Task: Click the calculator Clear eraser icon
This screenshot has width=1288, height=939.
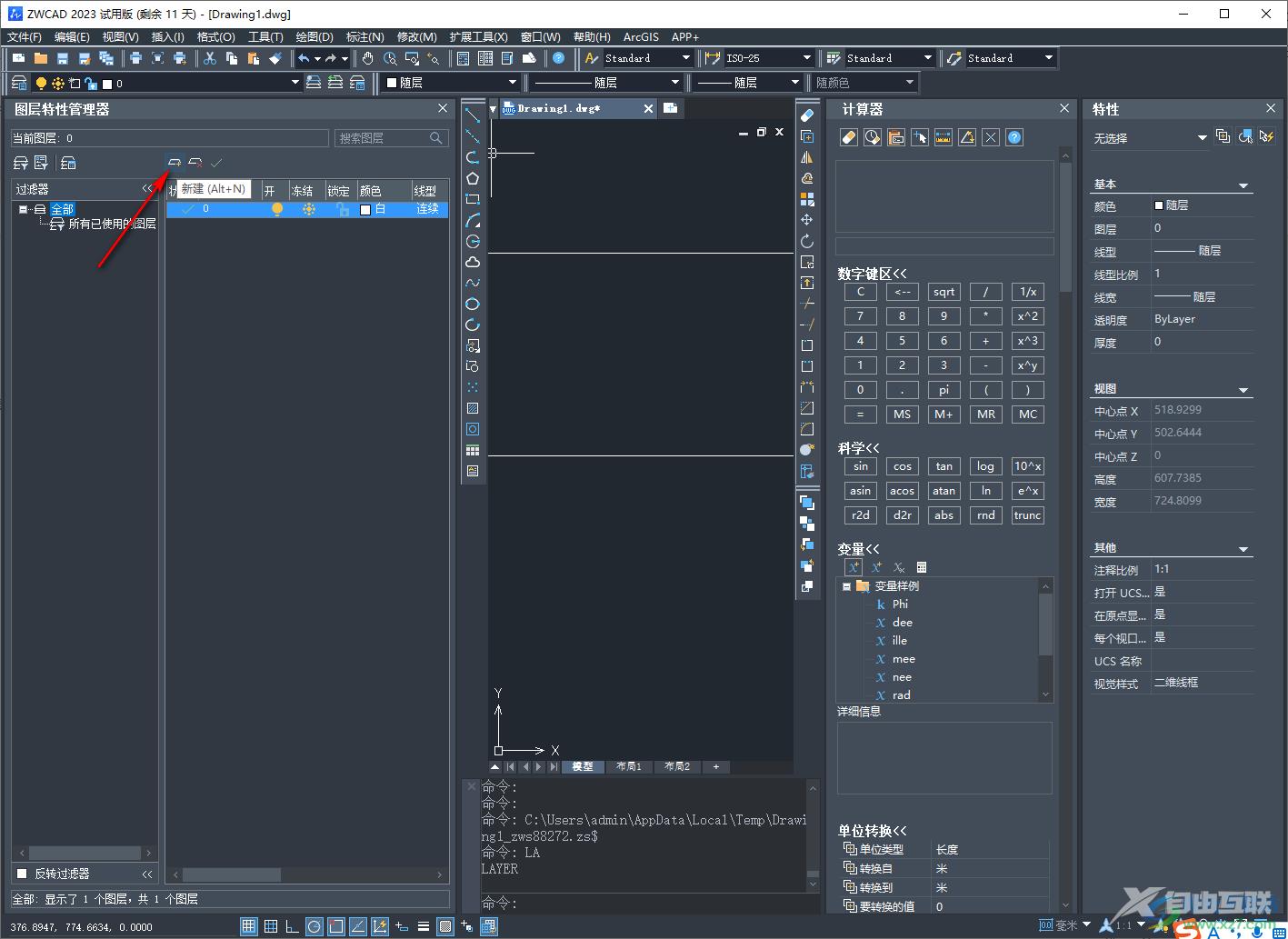Action: [x=848, y=137]
